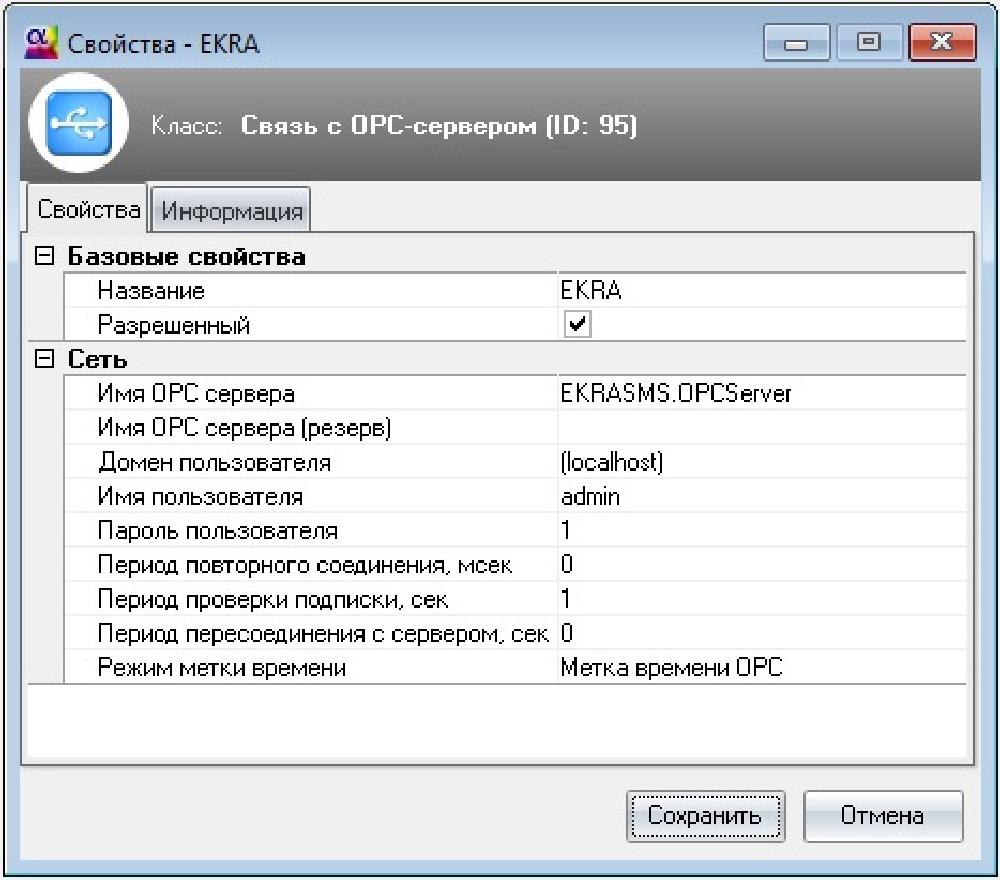Image resolution: width=1000 pixels, height=880 pixels.
Task: Click the application icon in title bar
Action: pyautogui.click(x=41, y=42)
